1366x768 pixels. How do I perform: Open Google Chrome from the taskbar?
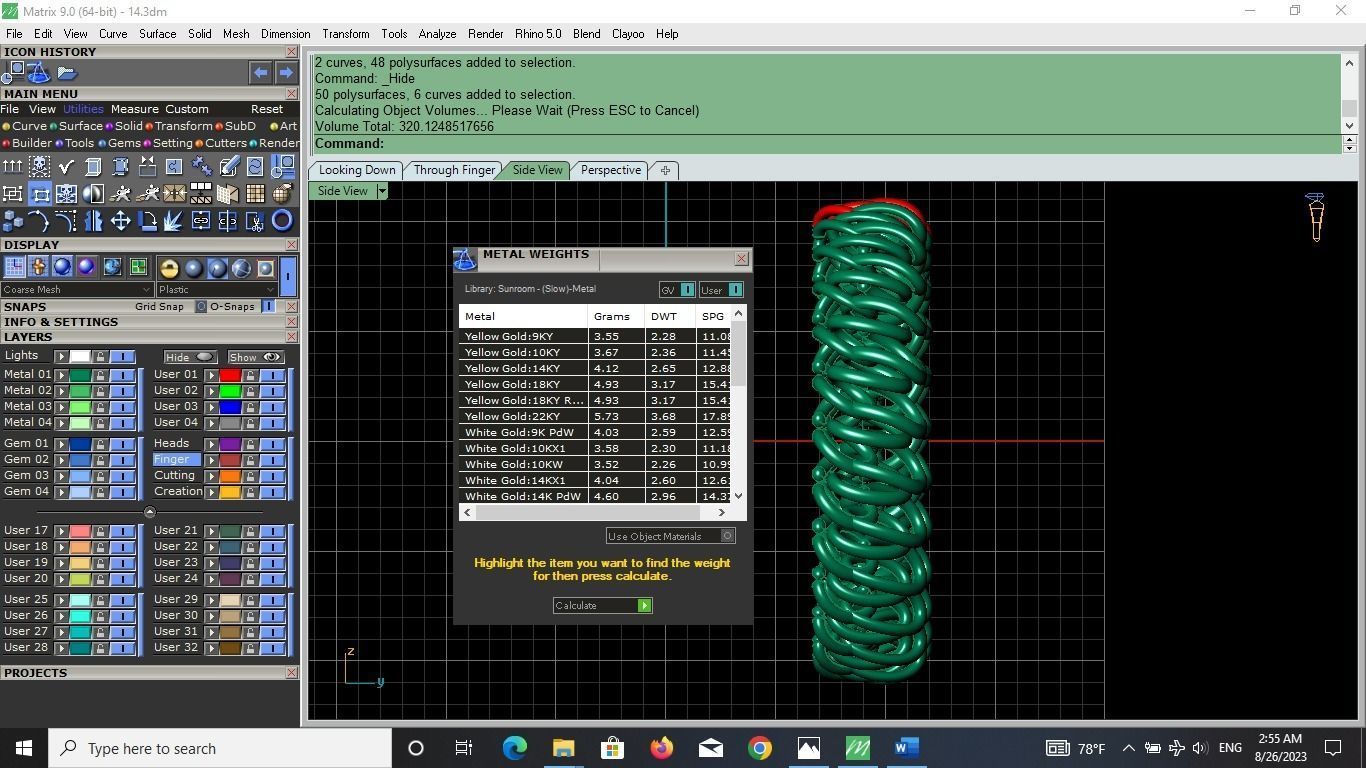pyautogui.click(x=760, y=748)
